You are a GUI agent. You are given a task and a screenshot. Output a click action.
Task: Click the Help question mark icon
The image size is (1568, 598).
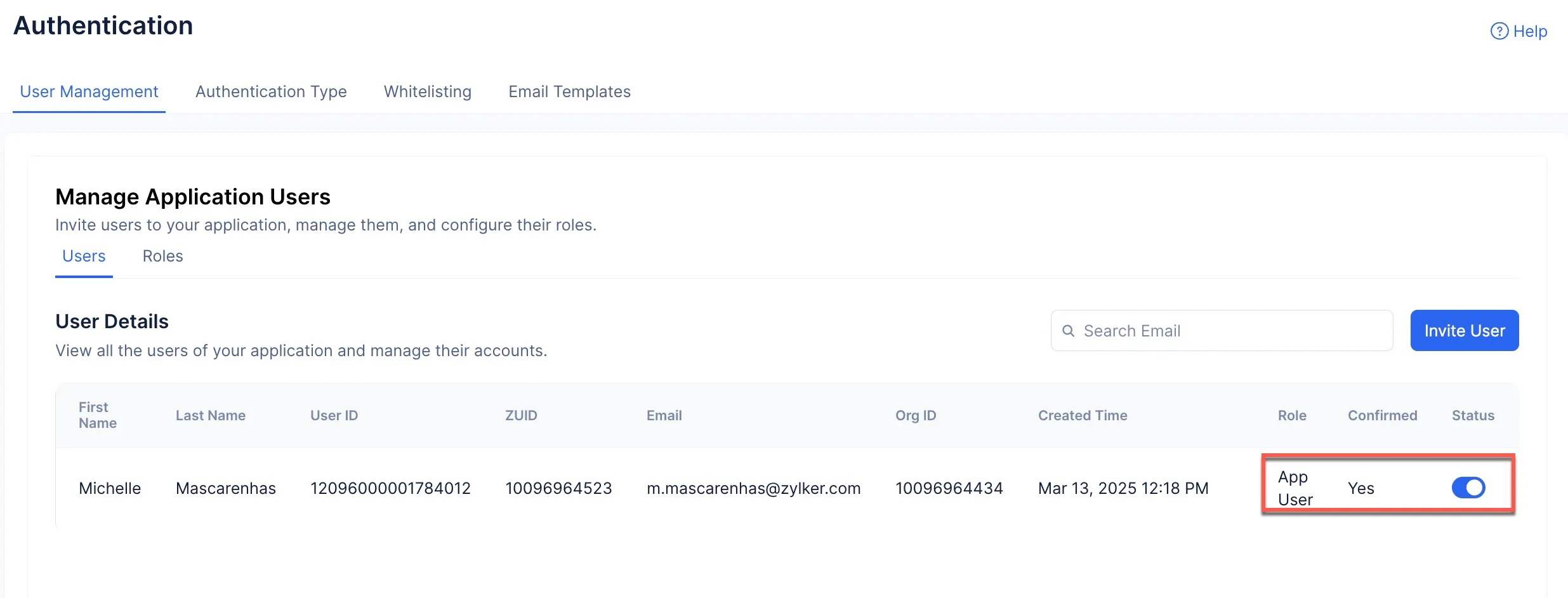[1499, 31]
